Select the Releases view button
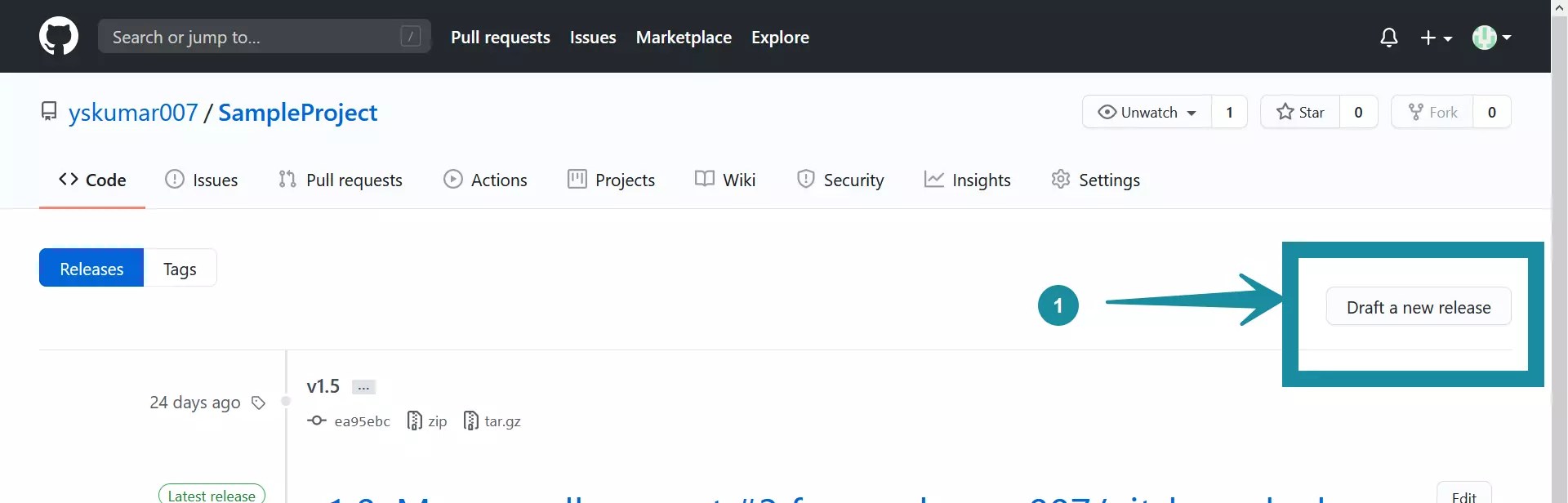 91,268
